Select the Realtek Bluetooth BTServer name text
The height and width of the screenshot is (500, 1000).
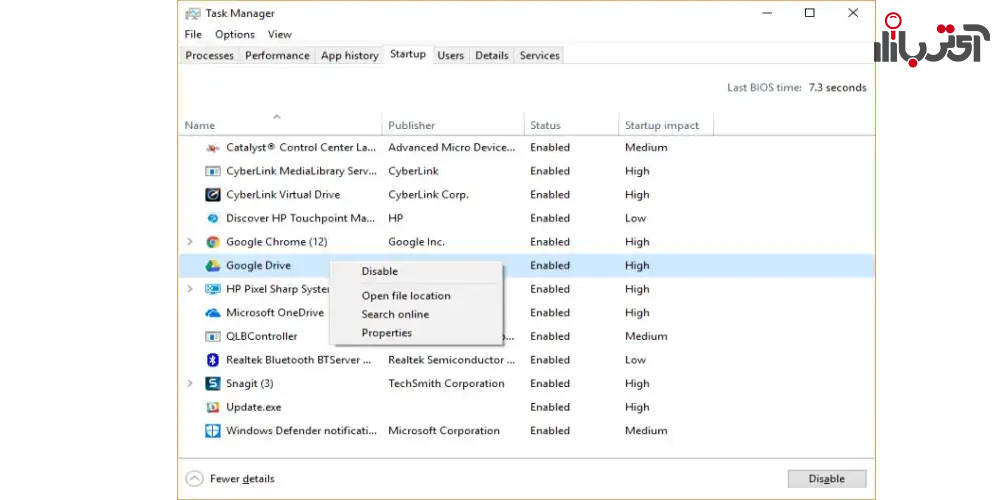click(298, 360)
